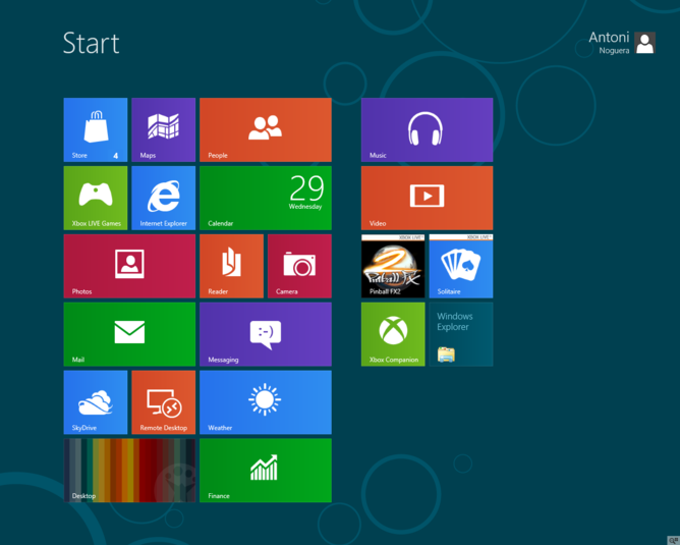Open the Mail tile
Viewport: 680px width, 545px height.
click(129, 334)
